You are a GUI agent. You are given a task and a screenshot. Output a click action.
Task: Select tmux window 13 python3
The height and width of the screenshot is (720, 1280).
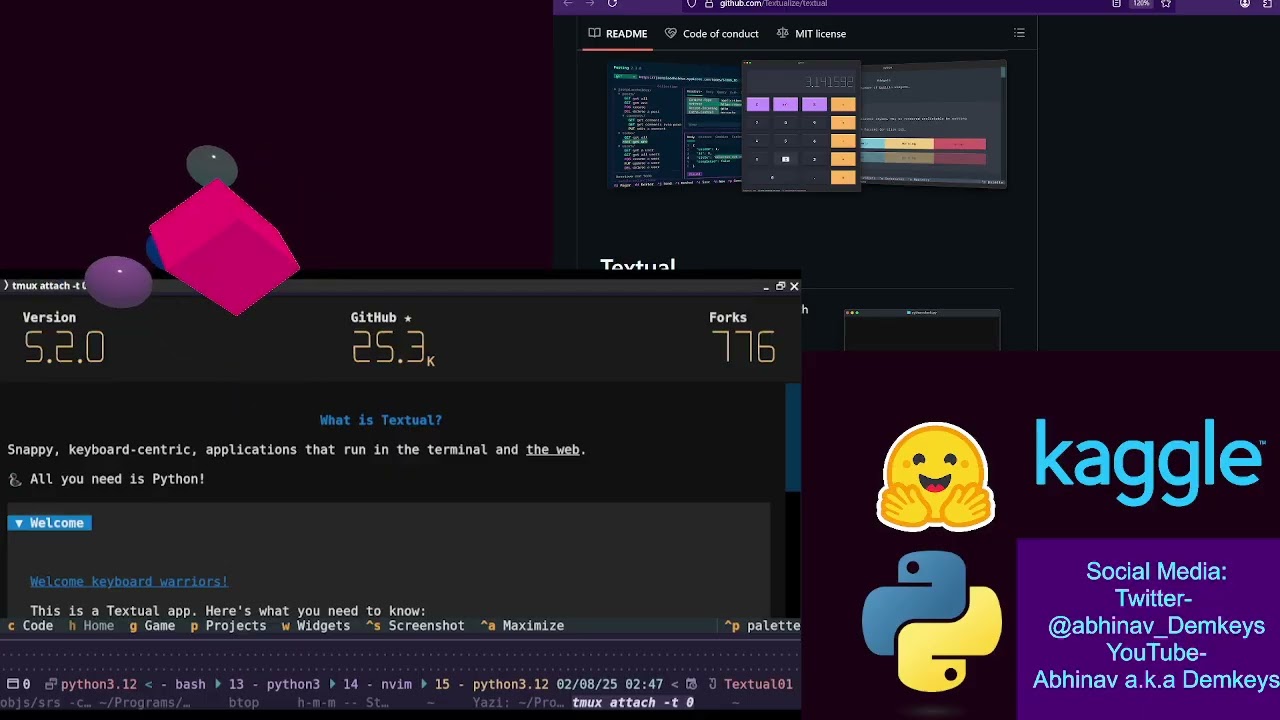click(x=274, y=685)
